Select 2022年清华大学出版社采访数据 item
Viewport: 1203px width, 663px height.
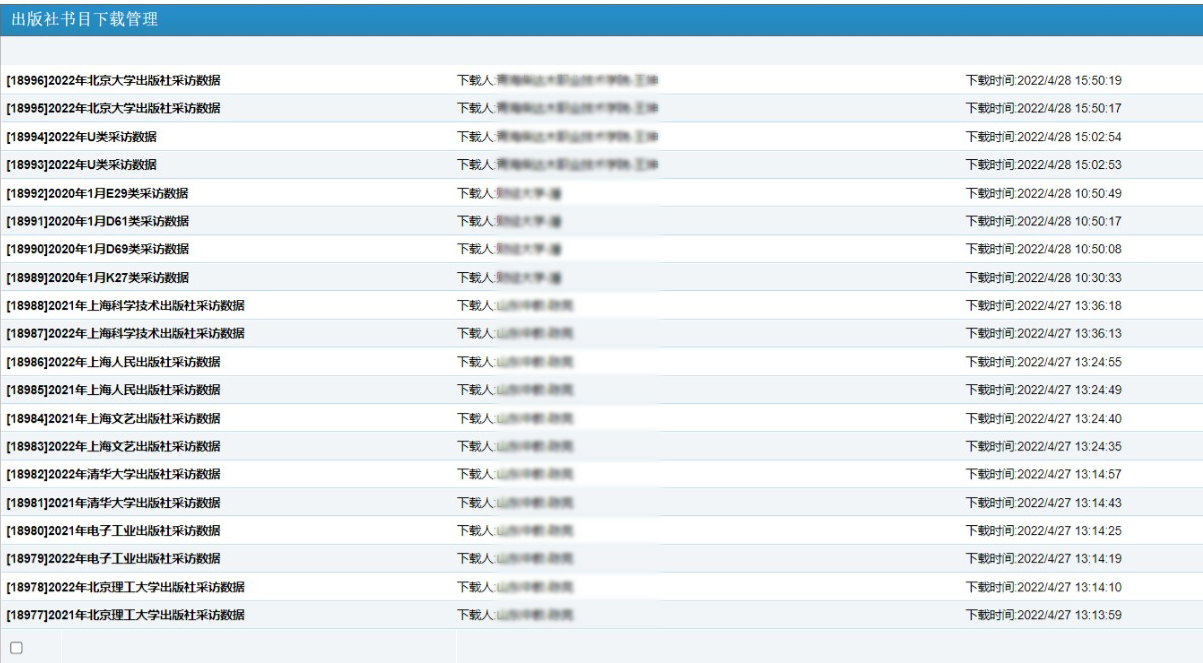(x=113, y=474)
